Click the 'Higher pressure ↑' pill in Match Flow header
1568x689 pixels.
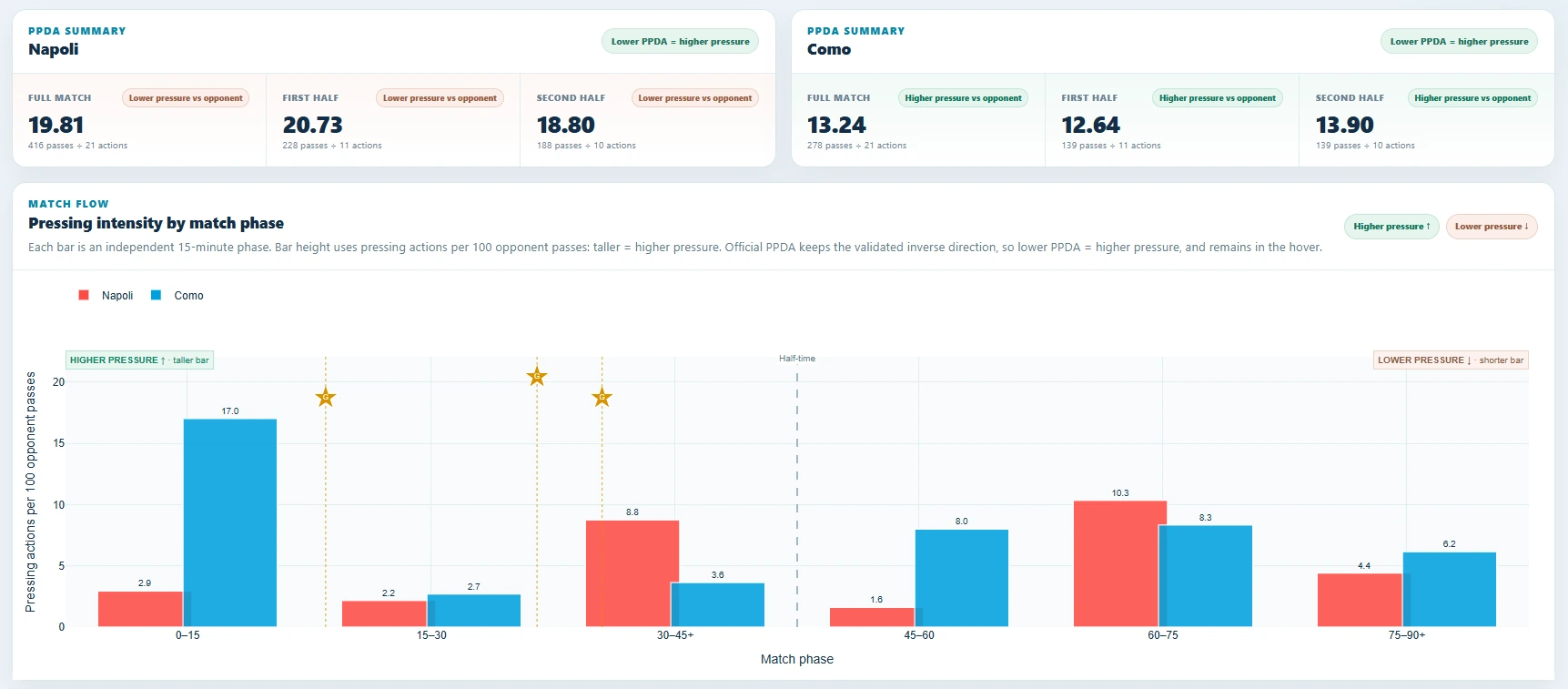coord(1391,227)
